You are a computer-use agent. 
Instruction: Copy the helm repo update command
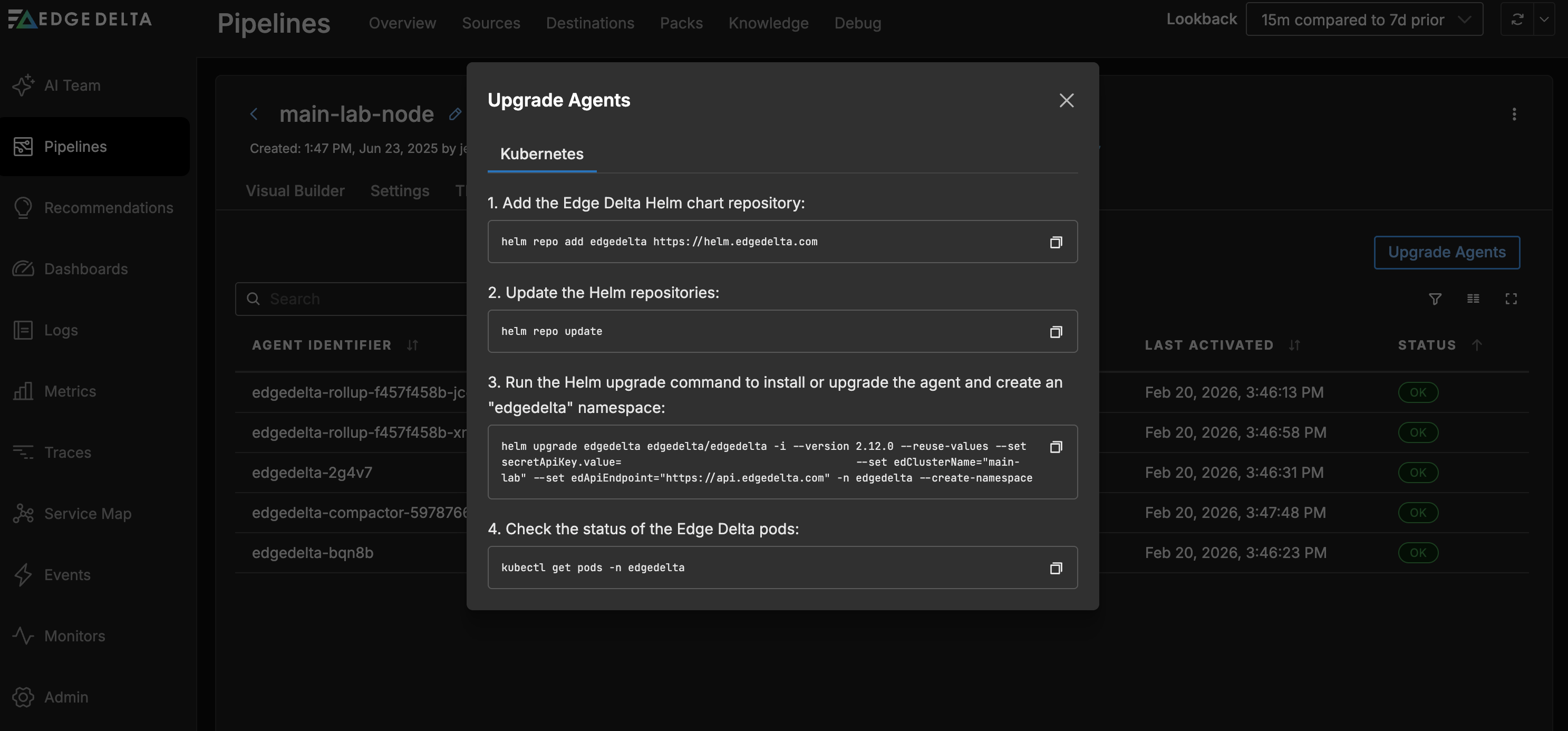[x=1056, y=331]
